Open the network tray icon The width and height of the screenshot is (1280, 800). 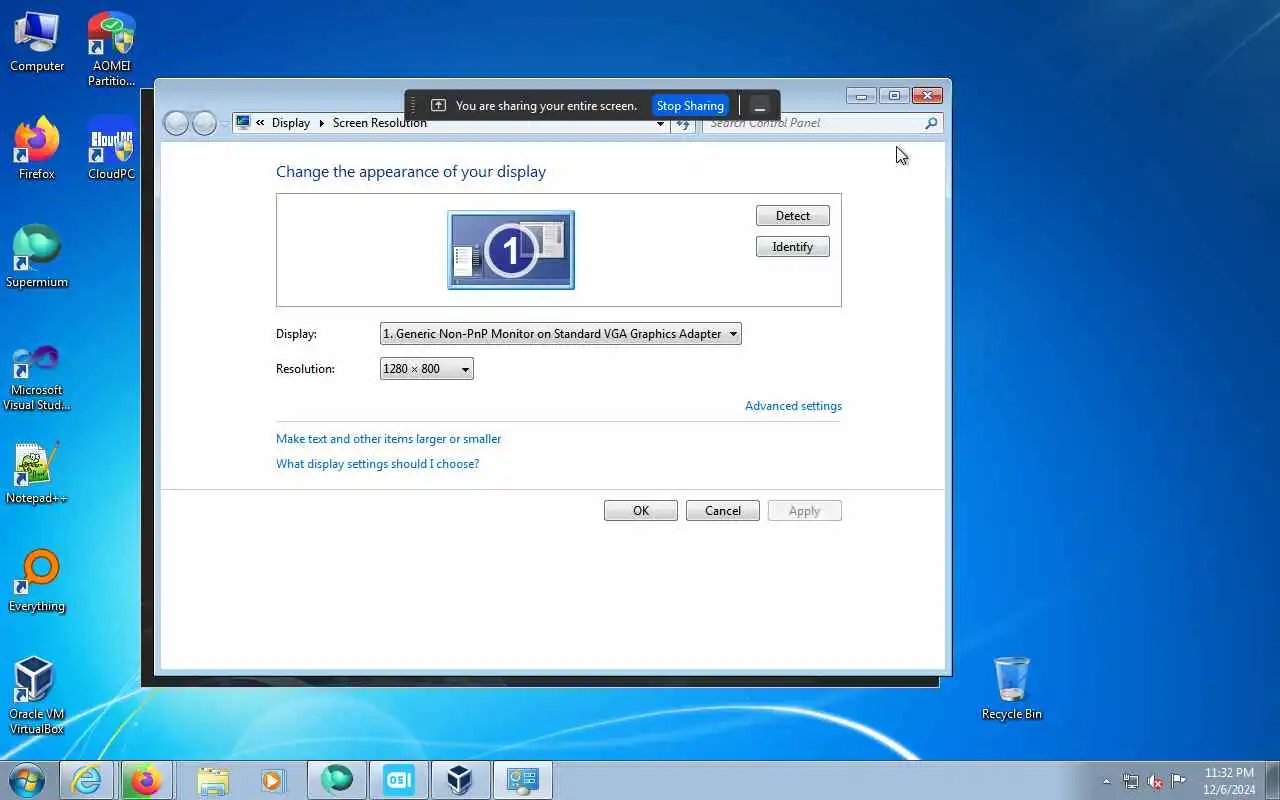click(x=1131, y=781)
